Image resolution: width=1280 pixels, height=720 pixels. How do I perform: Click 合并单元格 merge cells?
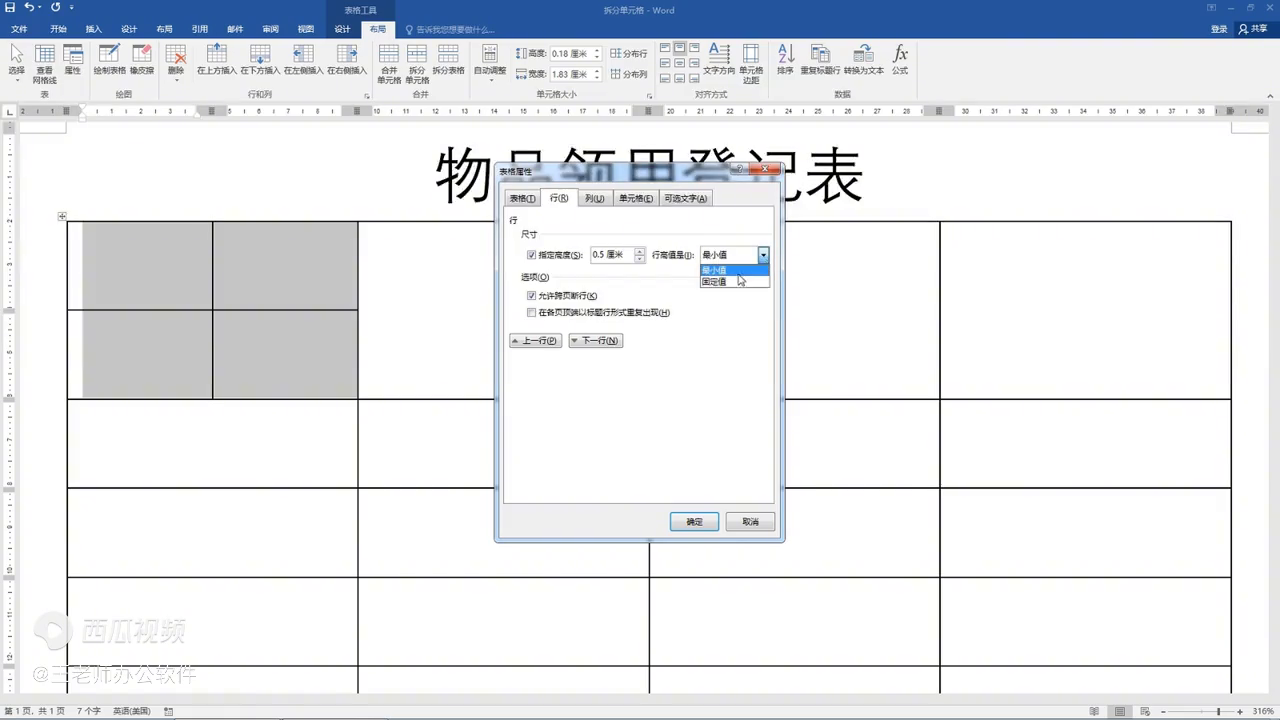tap(389, 63)
